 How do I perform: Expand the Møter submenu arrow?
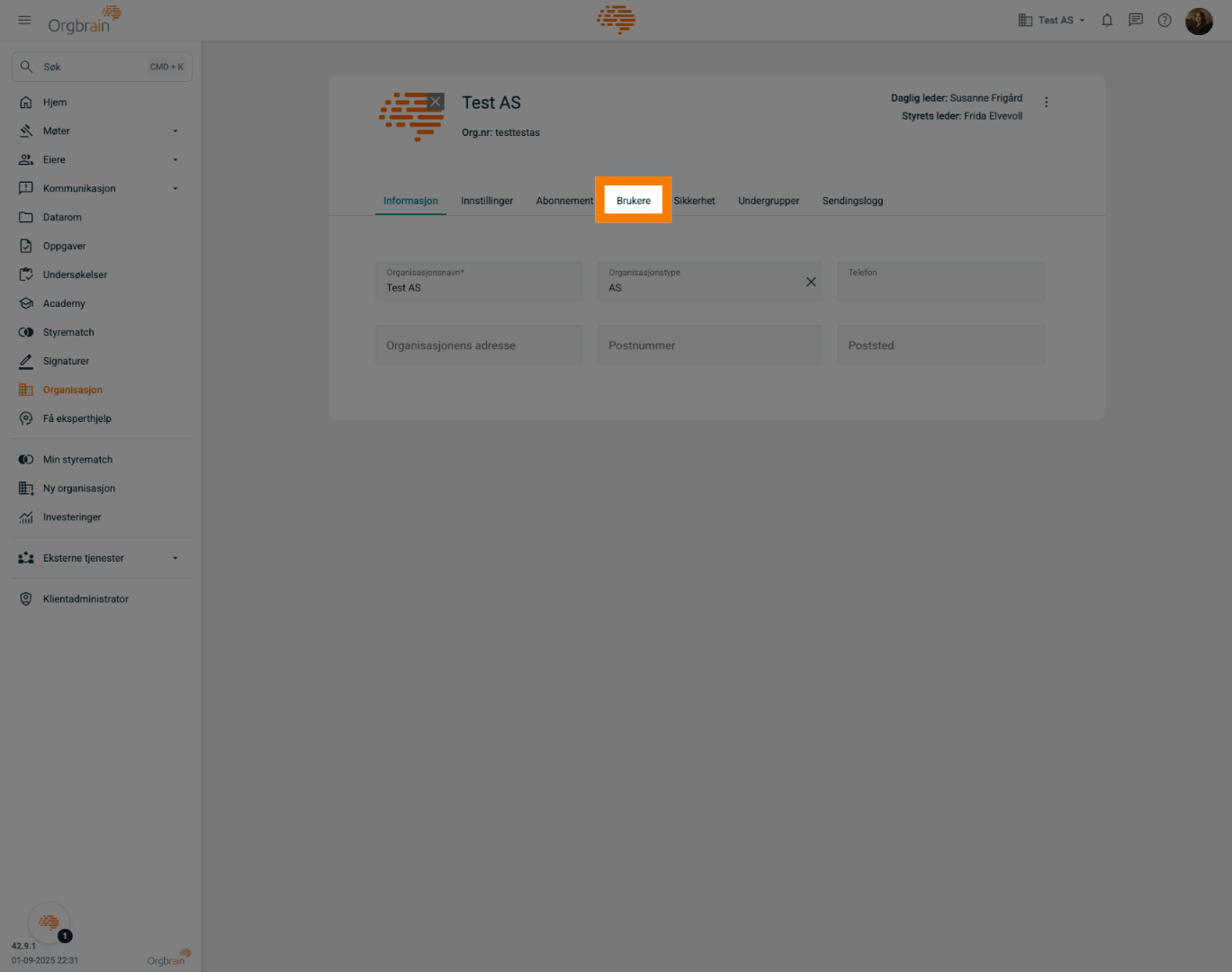[175, 131]
